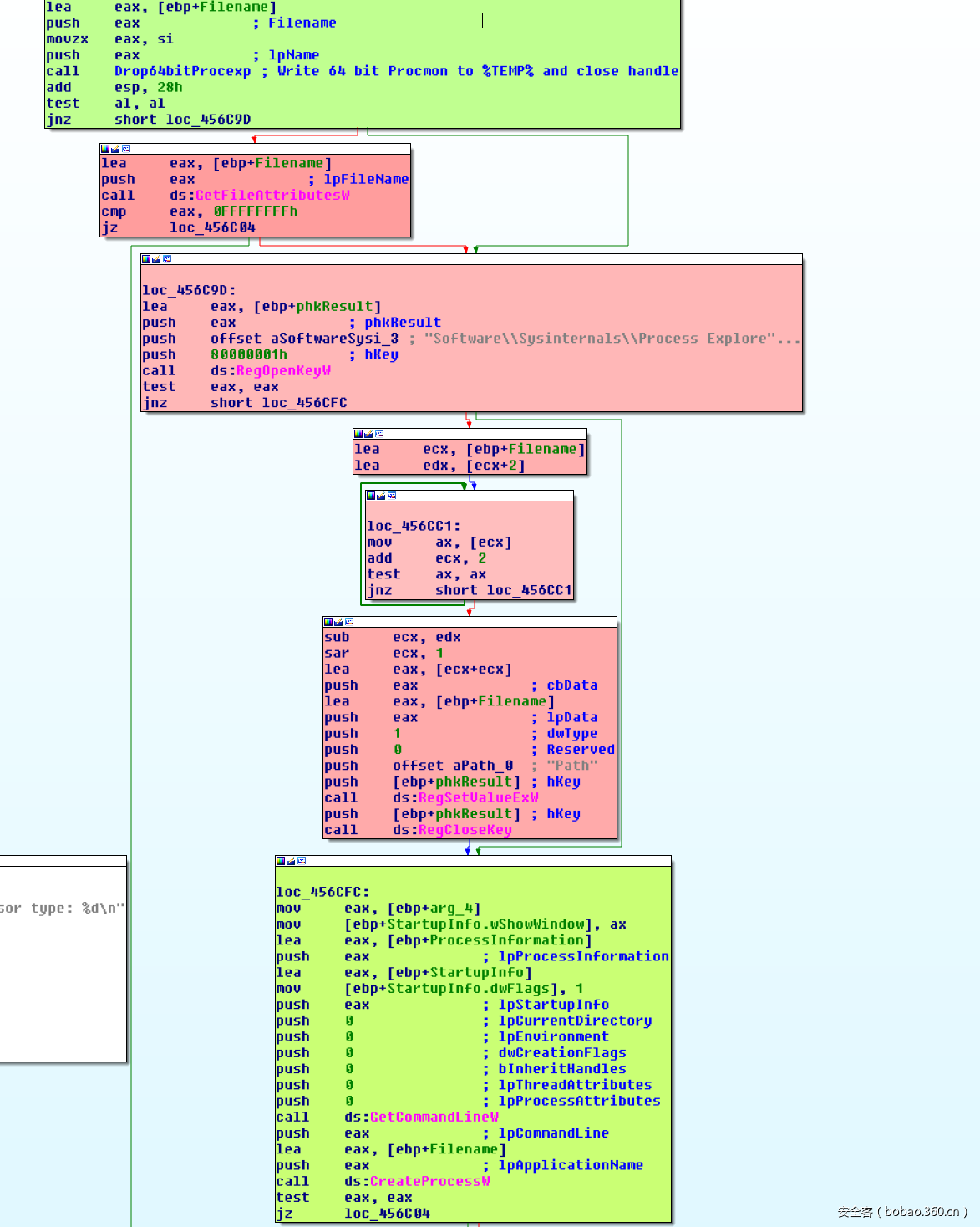Click the RegOpenKeyW API call name
This screenshot has height=1227, width=980.
(x=282, y=370)
